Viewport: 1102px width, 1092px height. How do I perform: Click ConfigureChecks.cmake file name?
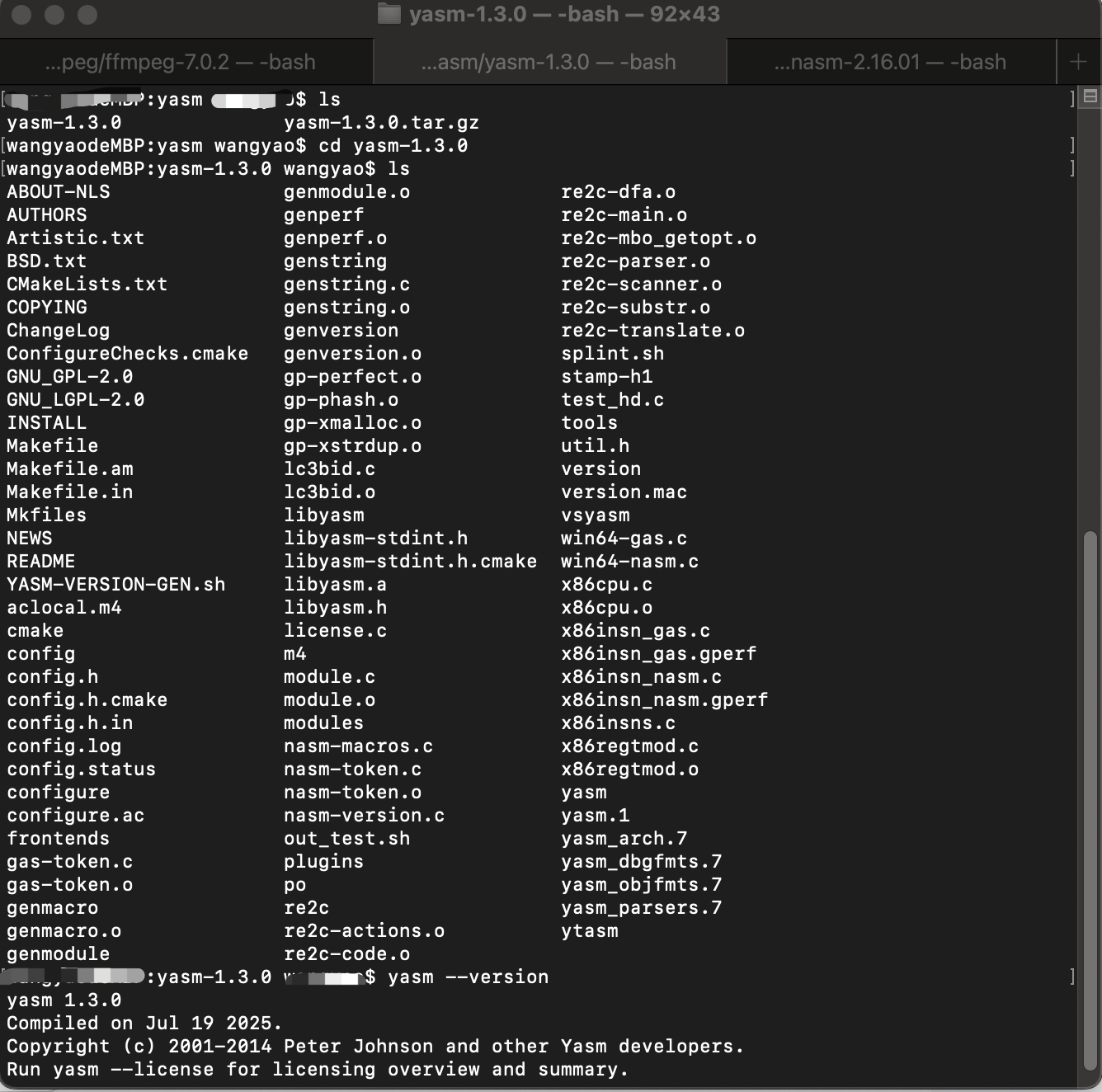coord(128,353)
